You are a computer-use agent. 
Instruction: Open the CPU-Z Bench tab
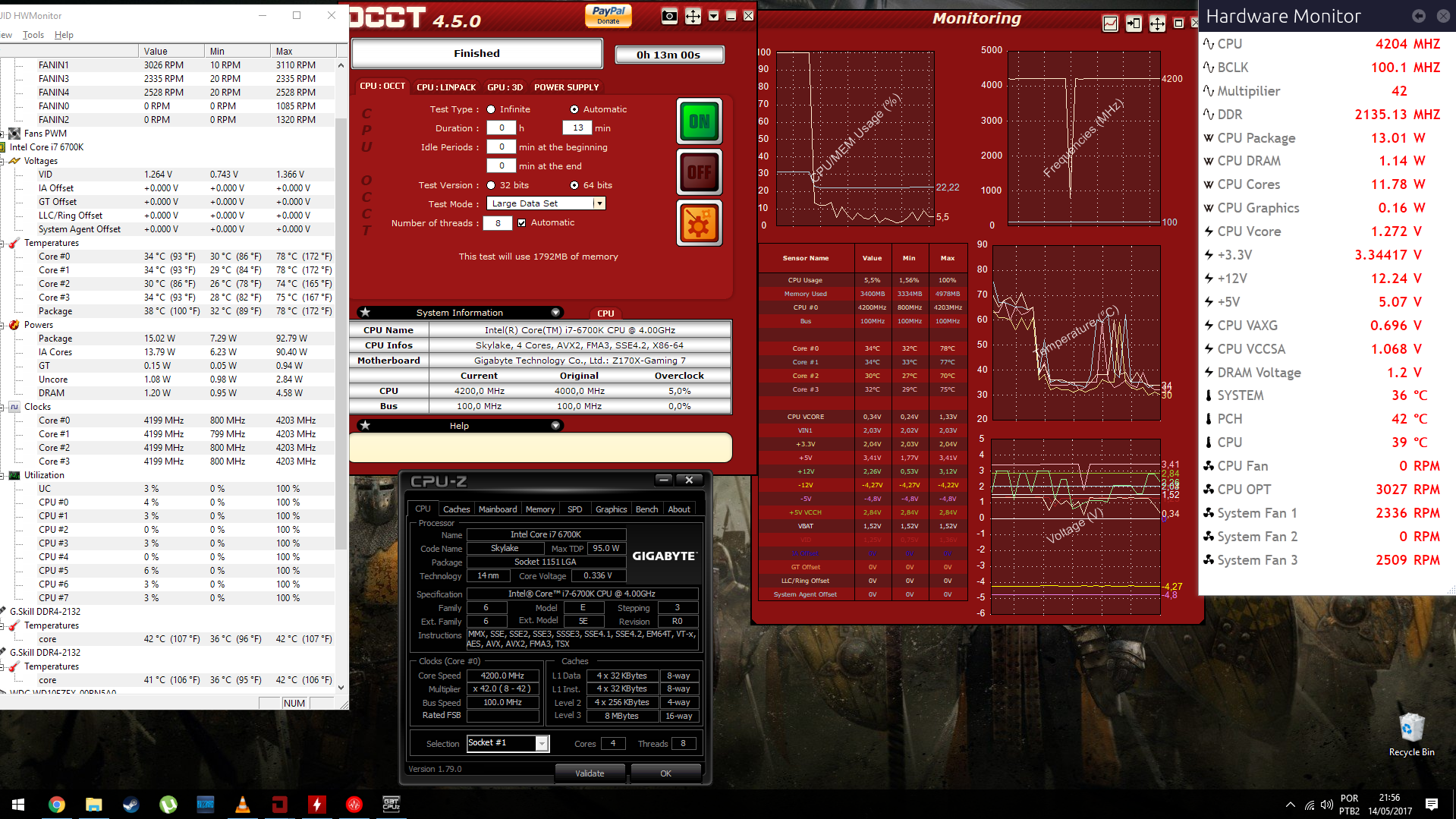[x=646, y=509]
